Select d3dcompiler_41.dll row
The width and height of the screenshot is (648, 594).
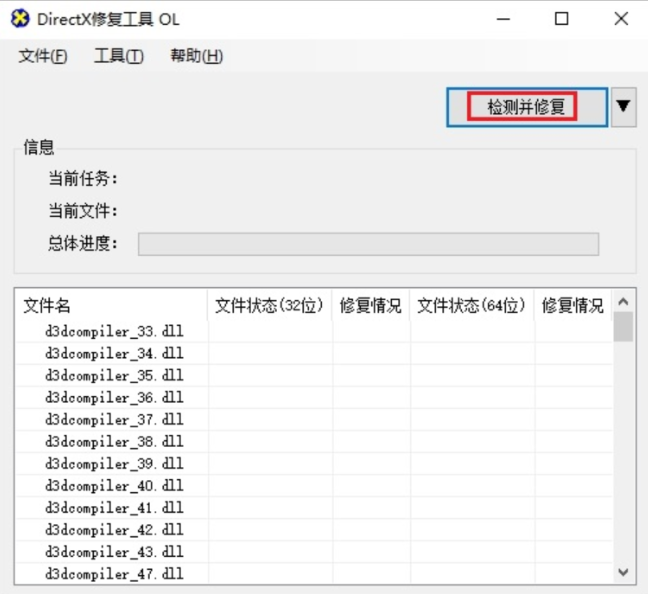[314, 508]
